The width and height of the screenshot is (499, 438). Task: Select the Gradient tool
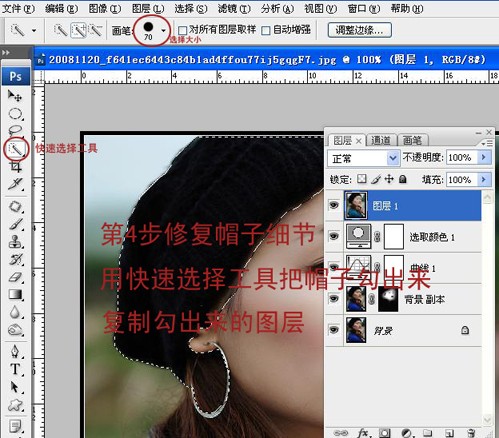point(15,295)
